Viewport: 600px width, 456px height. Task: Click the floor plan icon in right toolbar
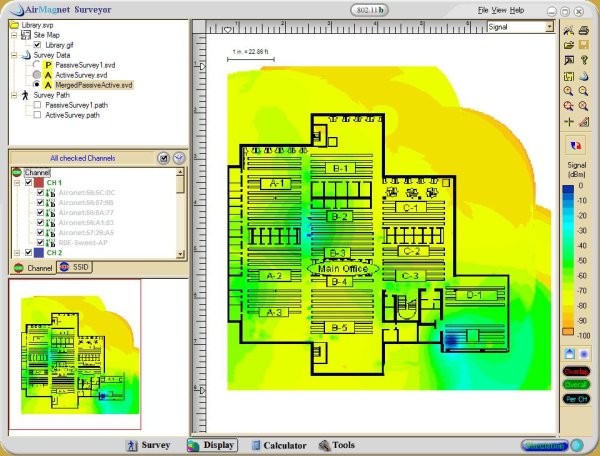click(569, 76)
